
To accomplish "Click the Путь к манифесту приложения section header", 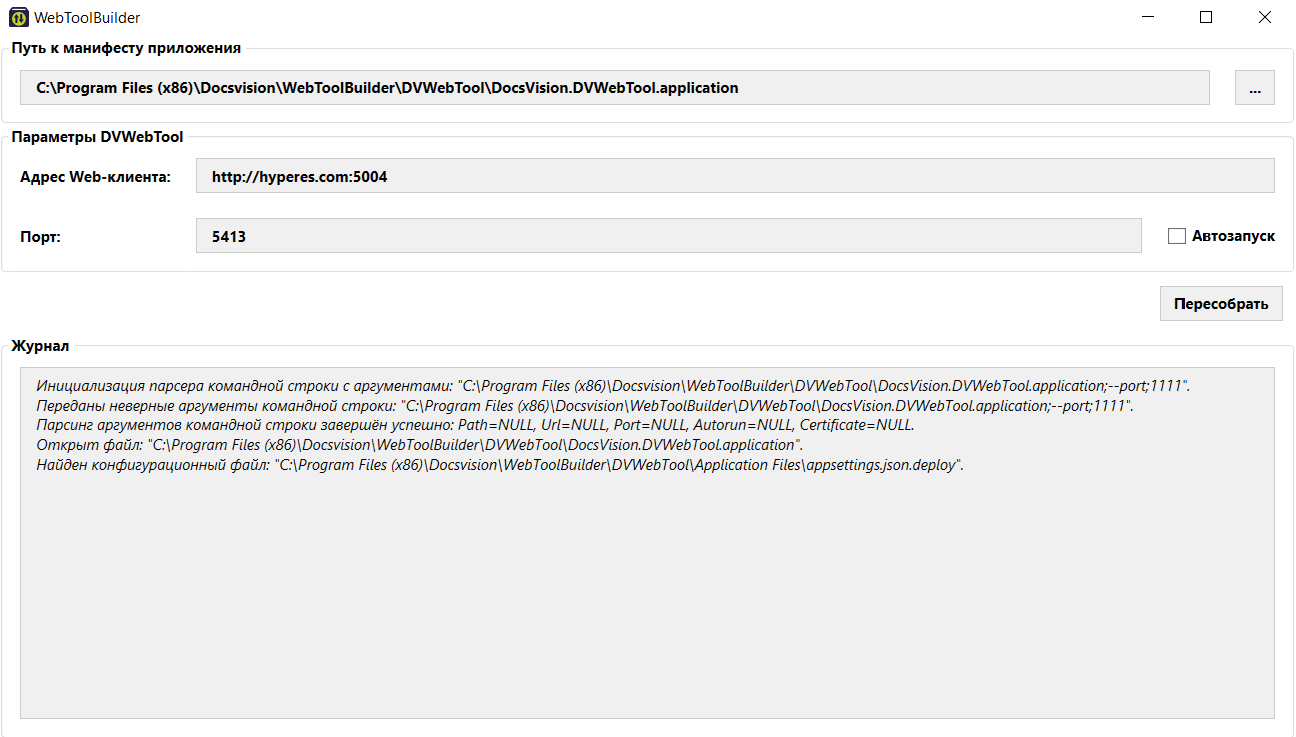I will (124, 48).
